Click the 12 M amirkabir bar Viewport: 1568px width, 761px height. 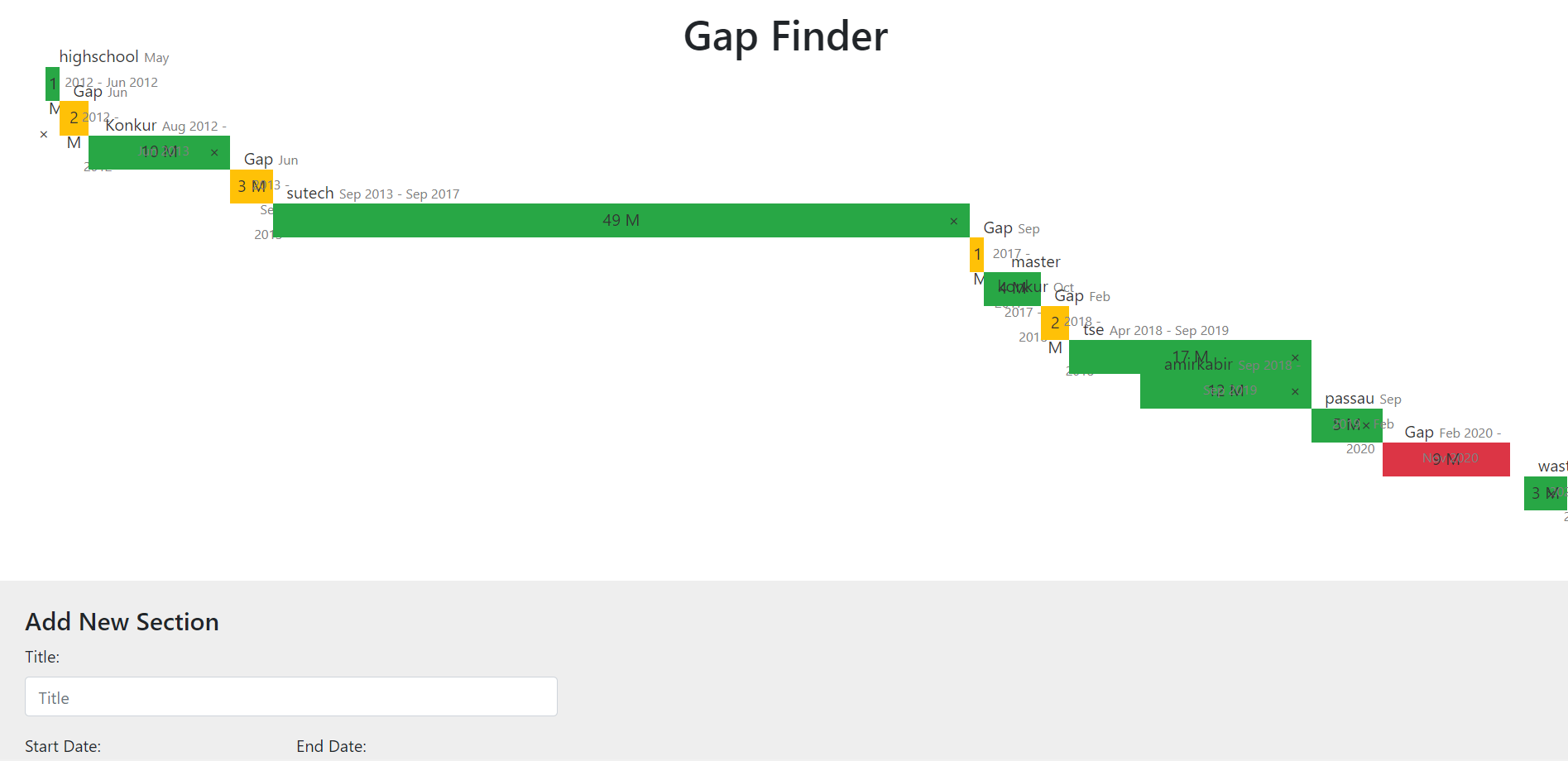pyautogui.click(x=1225, y=390)
